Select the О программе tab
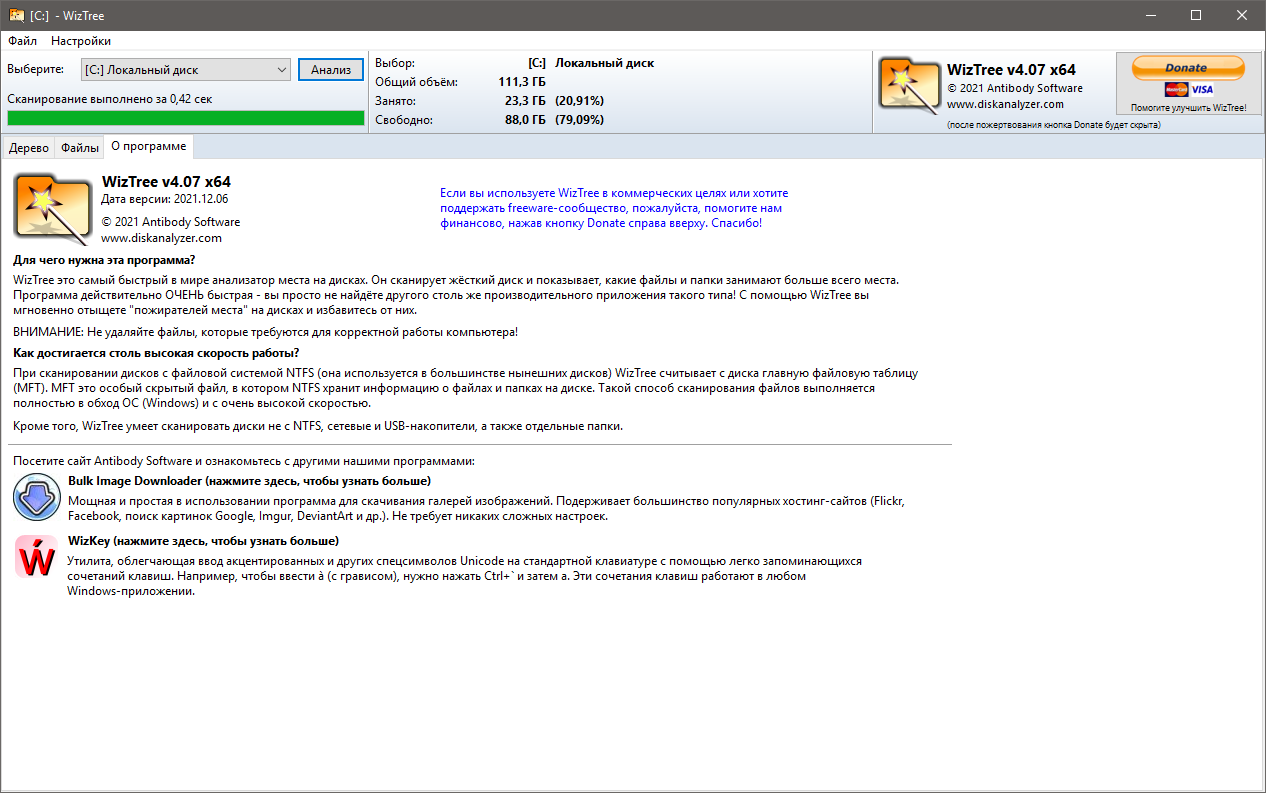 [x=148, y=146]
